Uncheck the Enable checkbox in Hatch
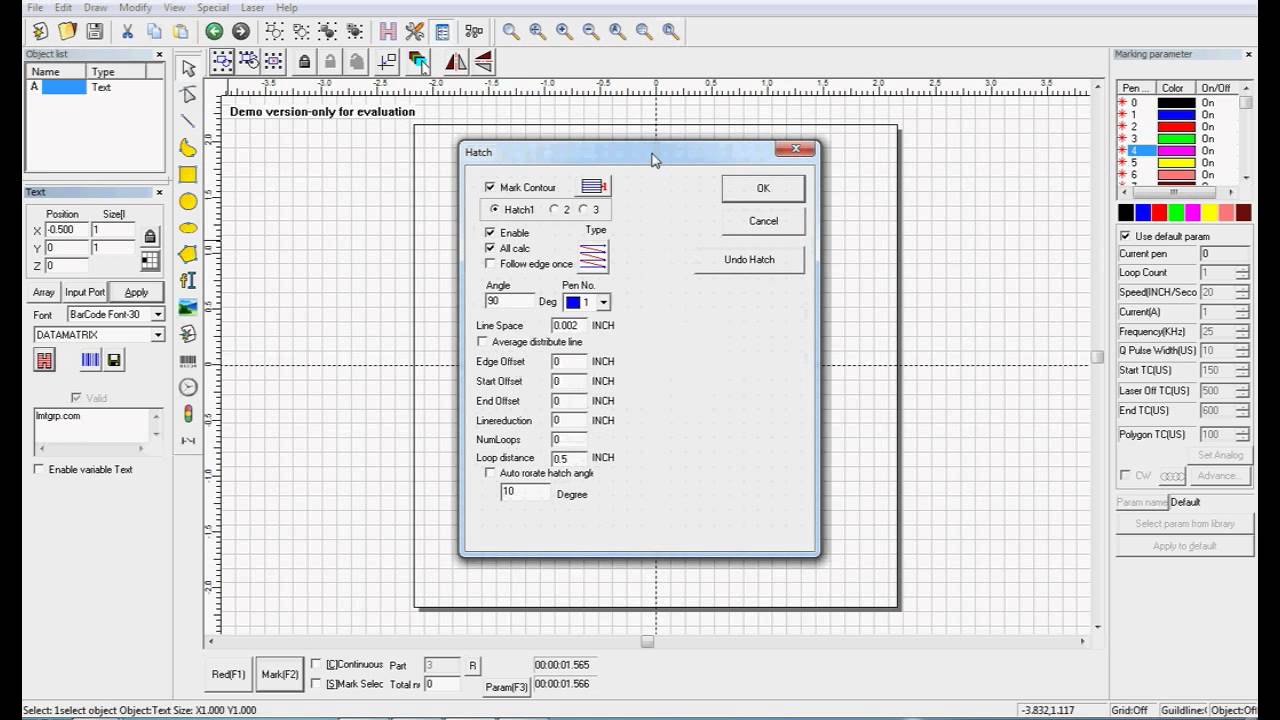Viewport: 1280px width, 720px height. pos(490,232)
